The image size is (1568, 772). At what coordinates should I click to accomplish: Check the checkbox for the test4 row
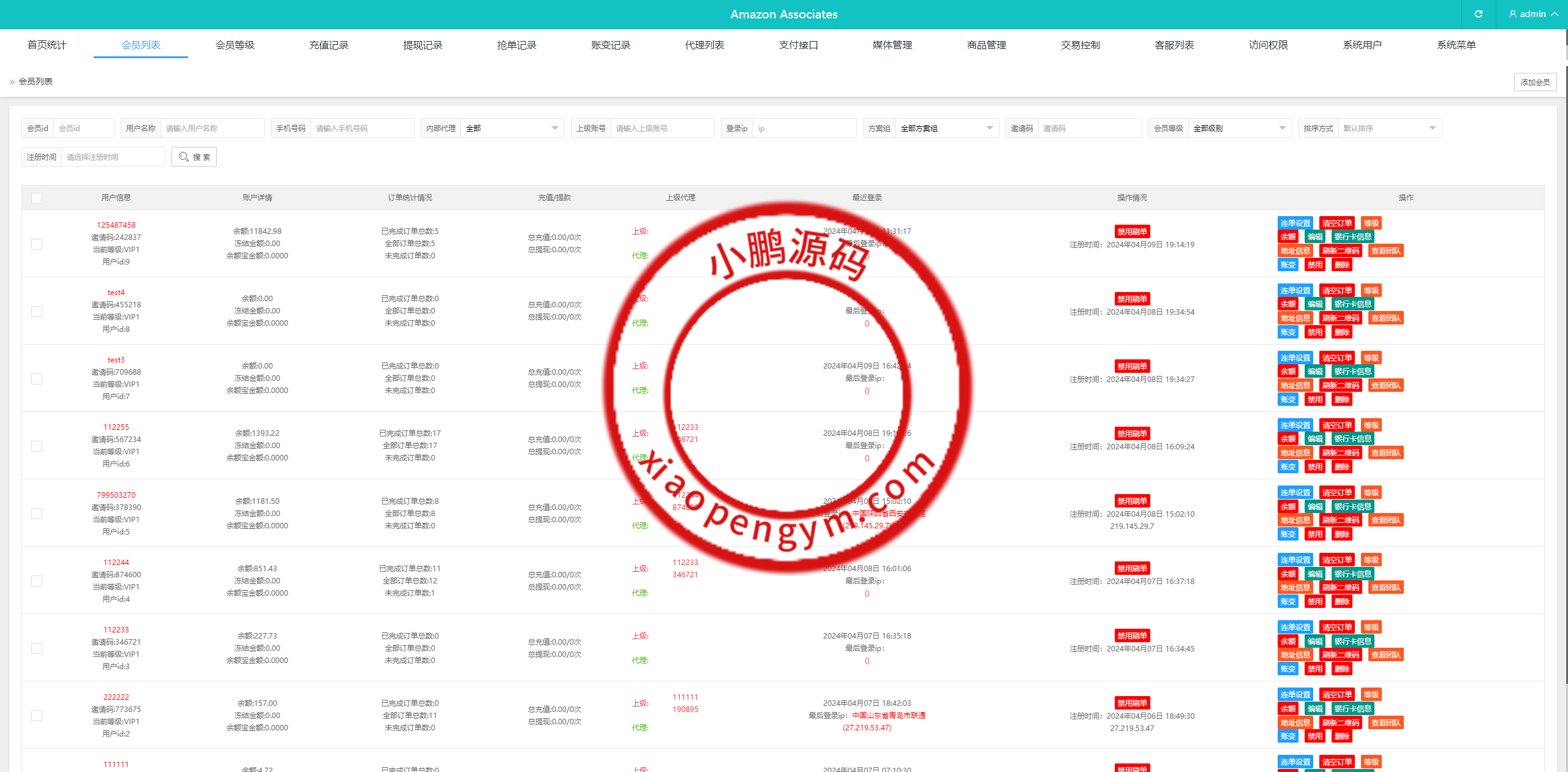coord(37,311)
